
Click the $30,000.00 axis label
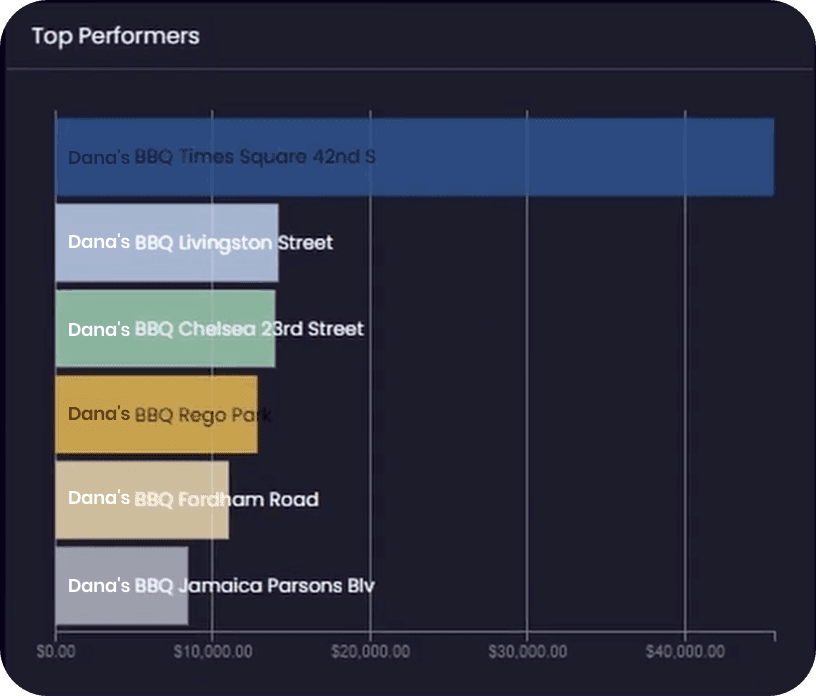coord(528,652)
